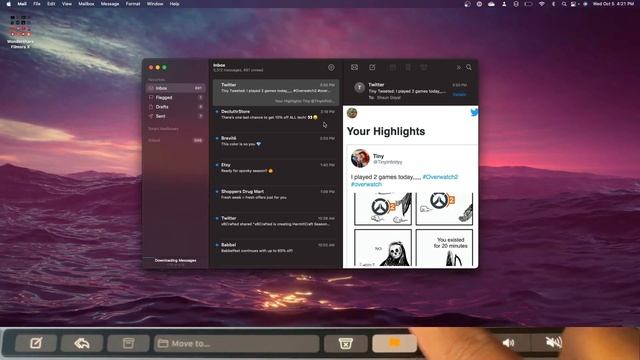Screen dimensions: 640x360
Task: Click the #Overwatch2 hashtag link
Action: (440, 177)
